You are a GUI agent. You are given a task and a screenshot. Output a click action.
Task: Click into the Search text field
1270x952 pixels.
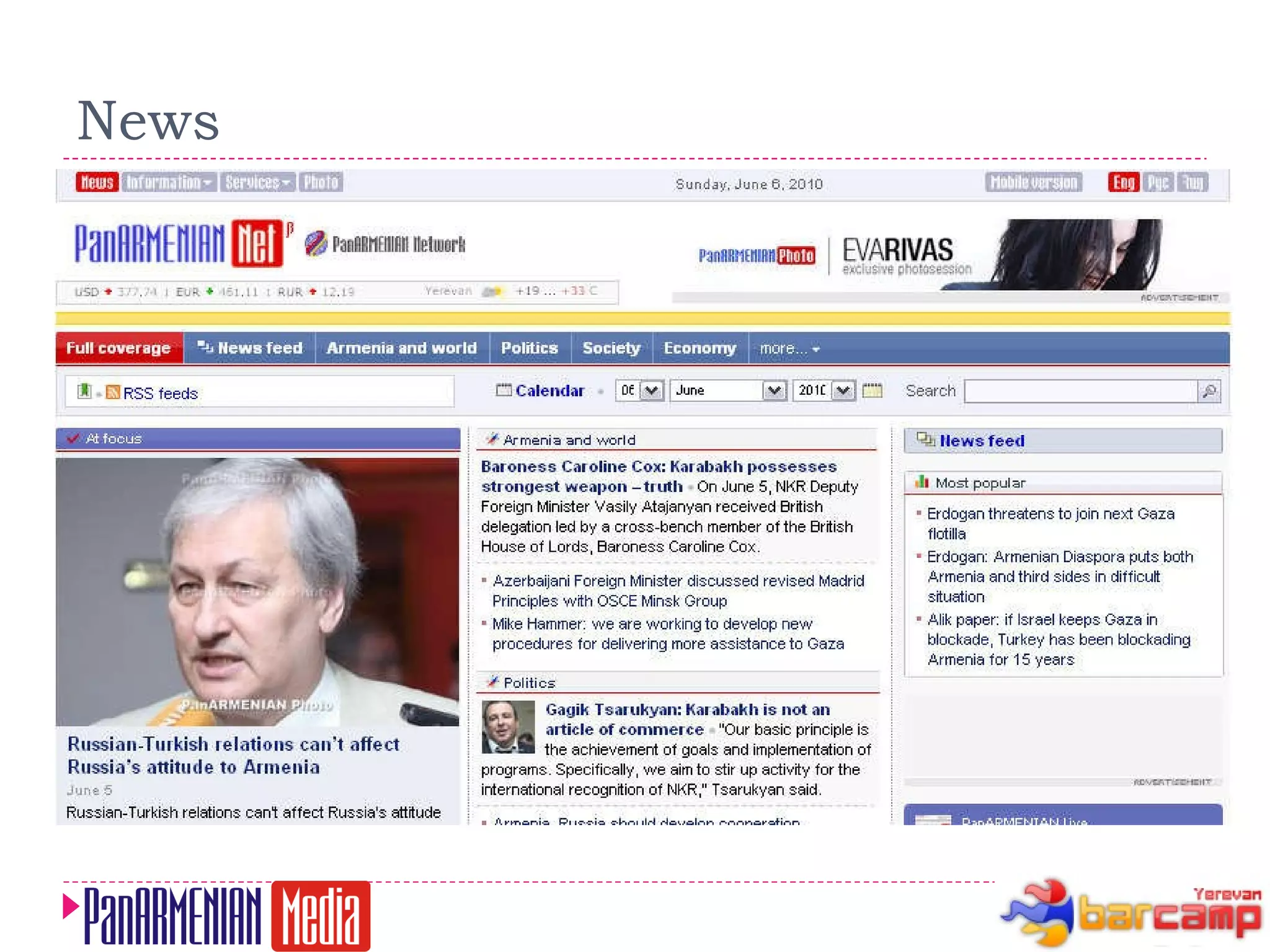click(1080, 391)
